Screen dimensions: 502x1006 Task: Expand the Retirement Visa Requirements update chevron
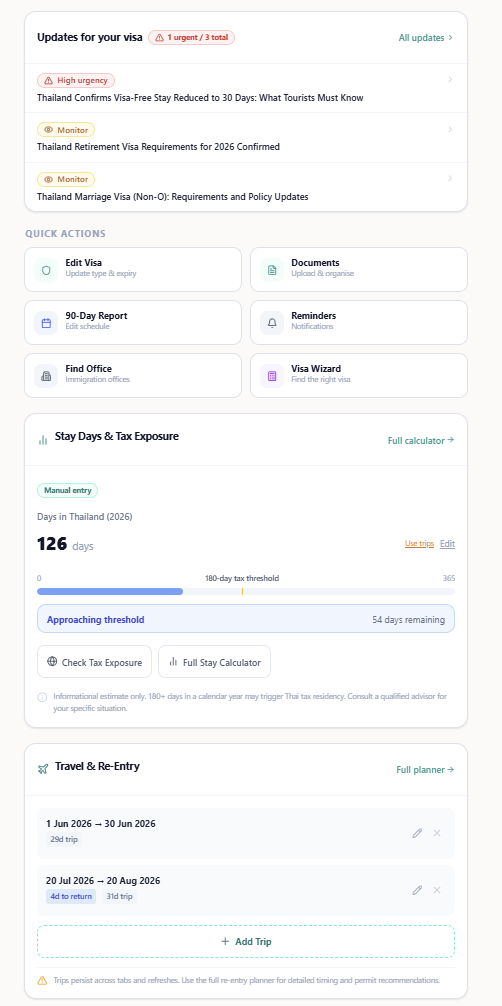[x=450, y=129]
